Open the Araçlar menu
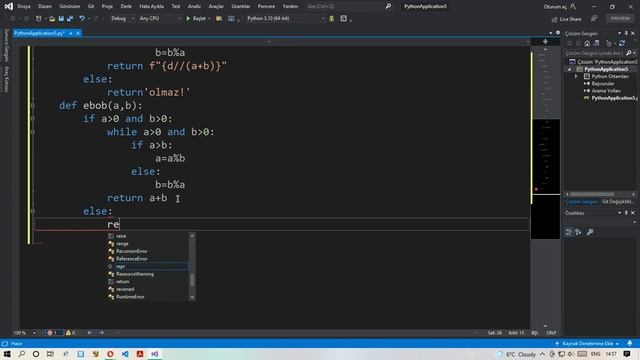 pyautogui.click(x=216, y=7)
